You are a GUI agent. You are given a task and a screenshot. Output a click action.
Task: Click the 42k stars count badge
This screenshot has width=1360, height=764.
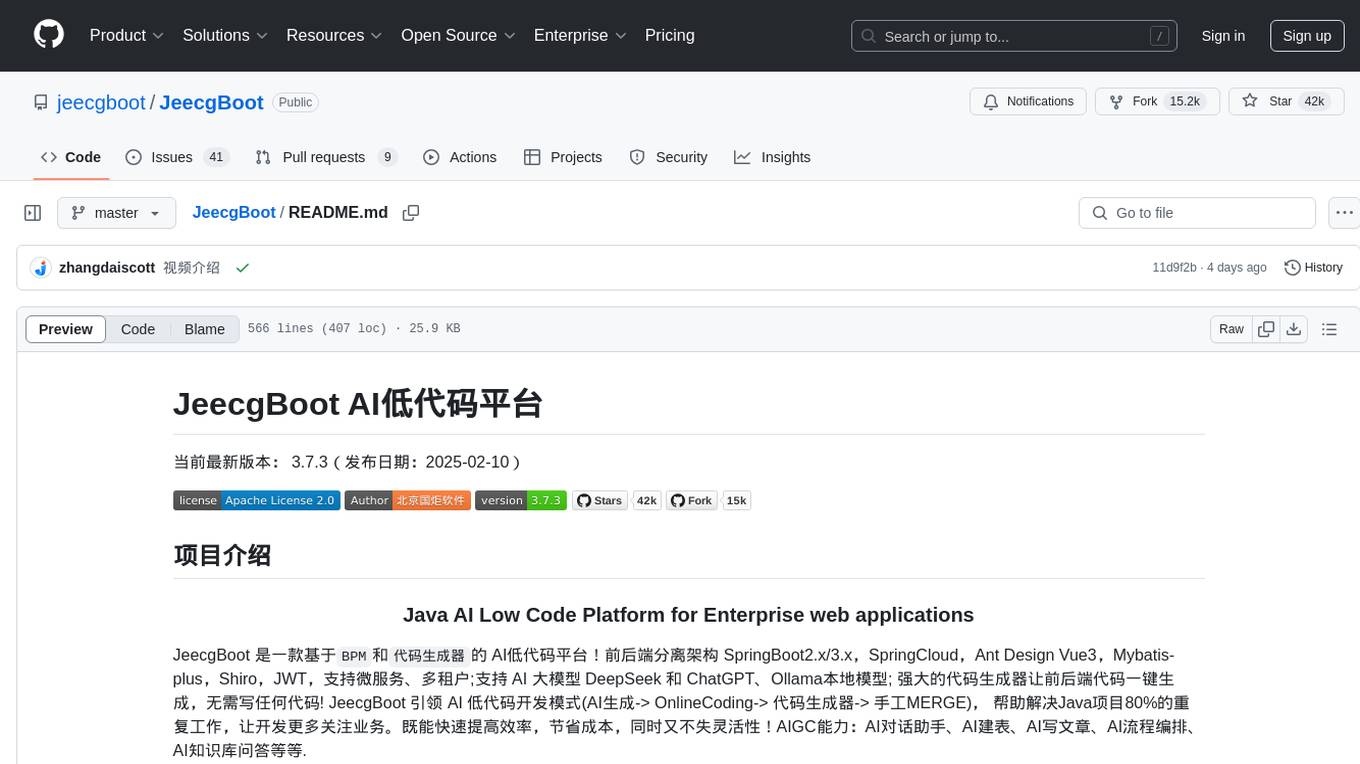pos(647,501)
